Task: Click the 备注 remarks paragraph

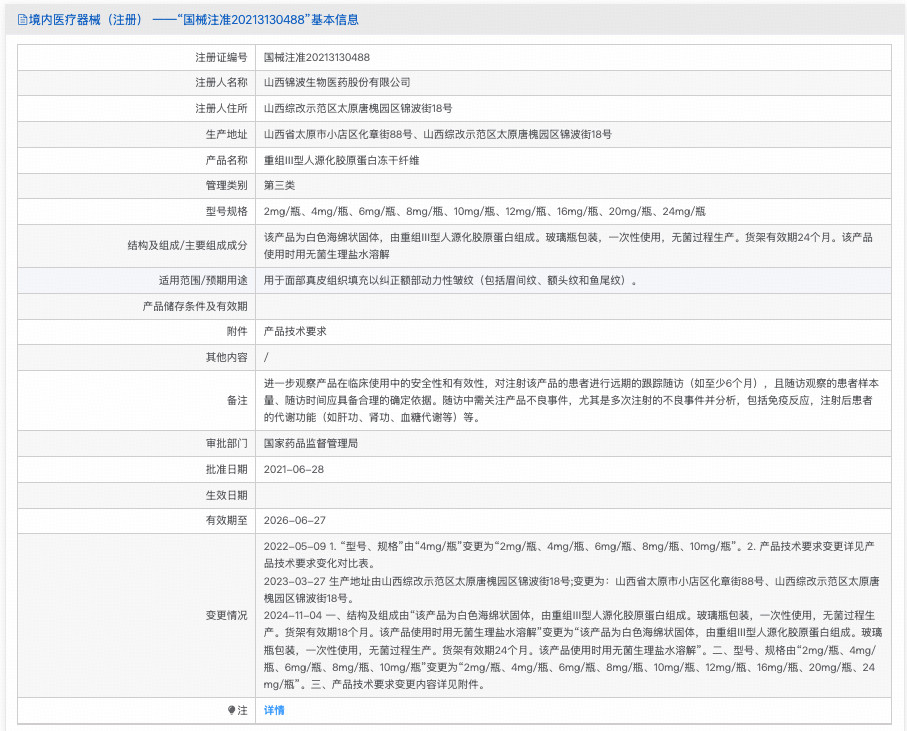Action: [571, 399]
